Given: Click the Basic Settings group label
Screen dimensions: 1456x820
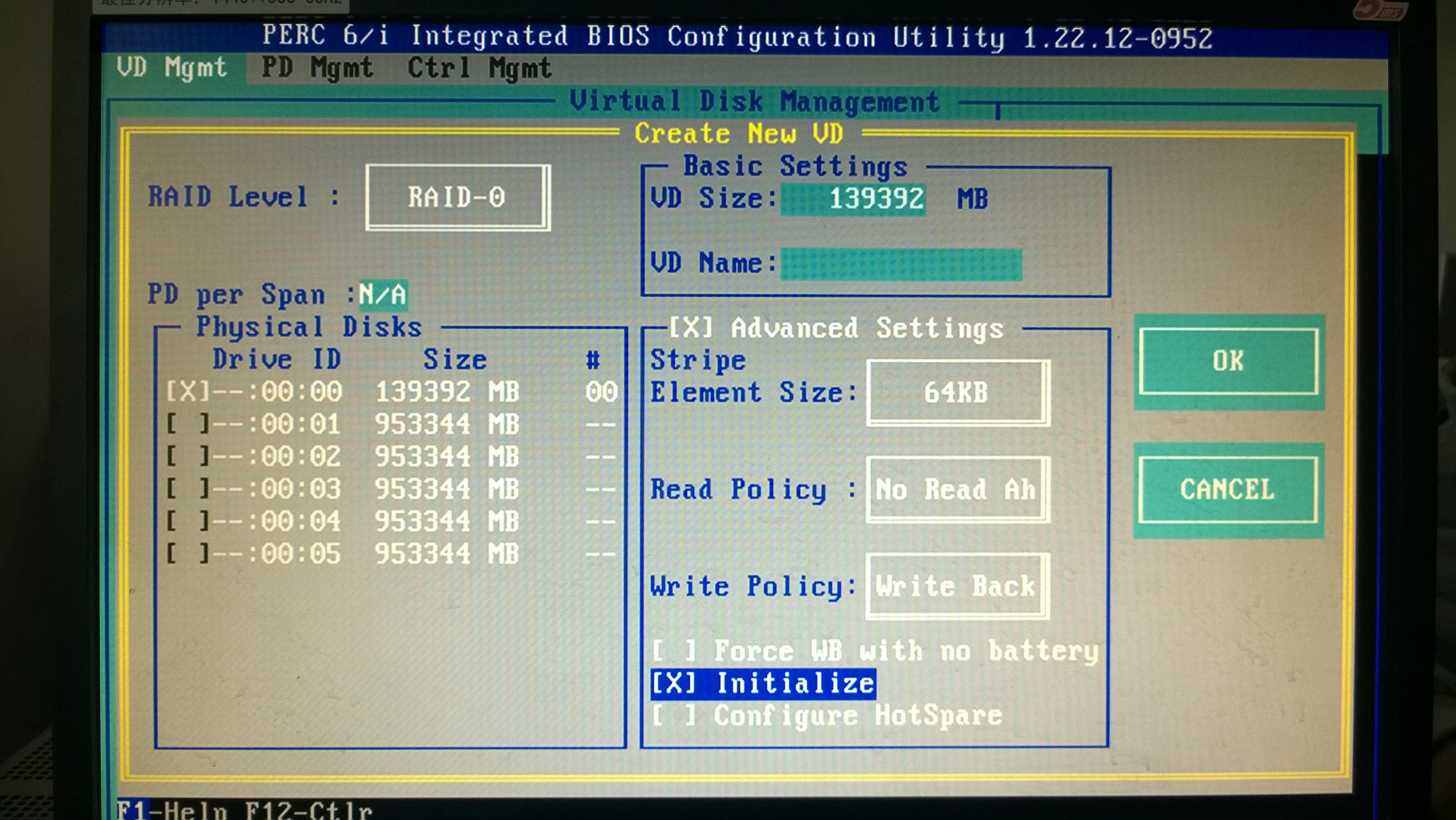Looking at the screenshot, I should [796, 167].
